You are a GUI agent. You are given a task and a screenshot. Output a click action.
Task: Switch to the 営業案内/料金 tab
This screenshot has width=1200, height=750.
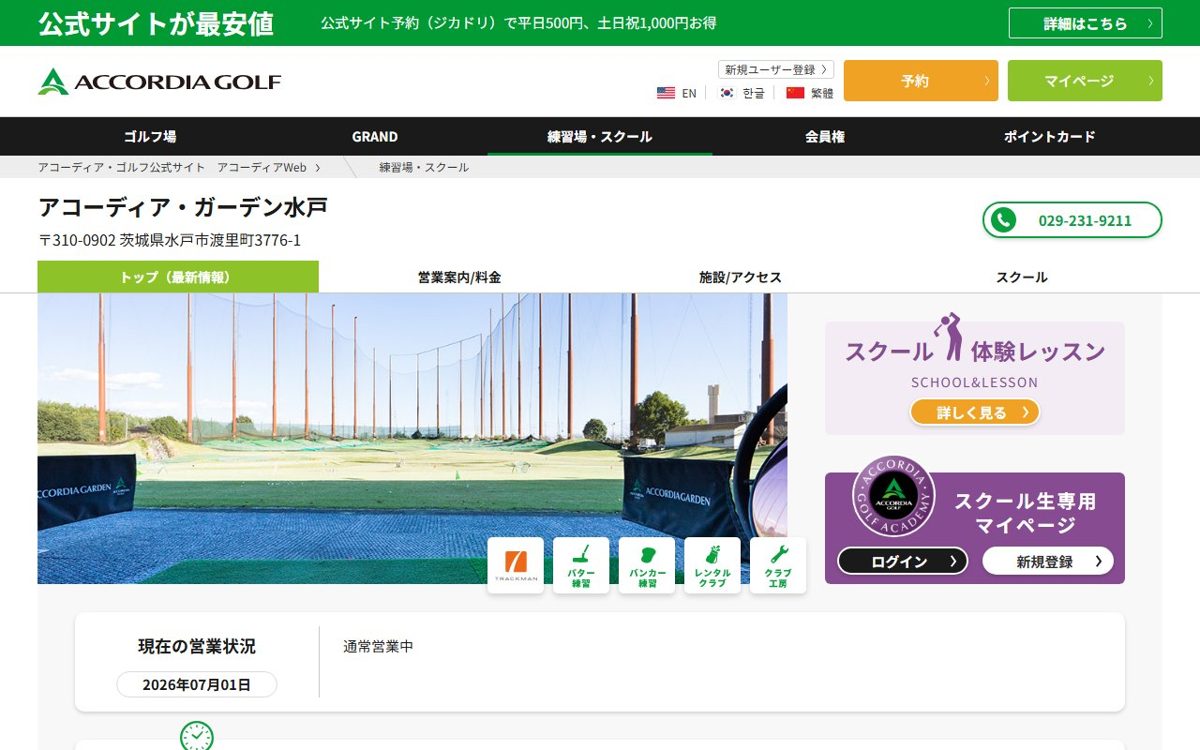pyautogui.click(x=460, y=277)
